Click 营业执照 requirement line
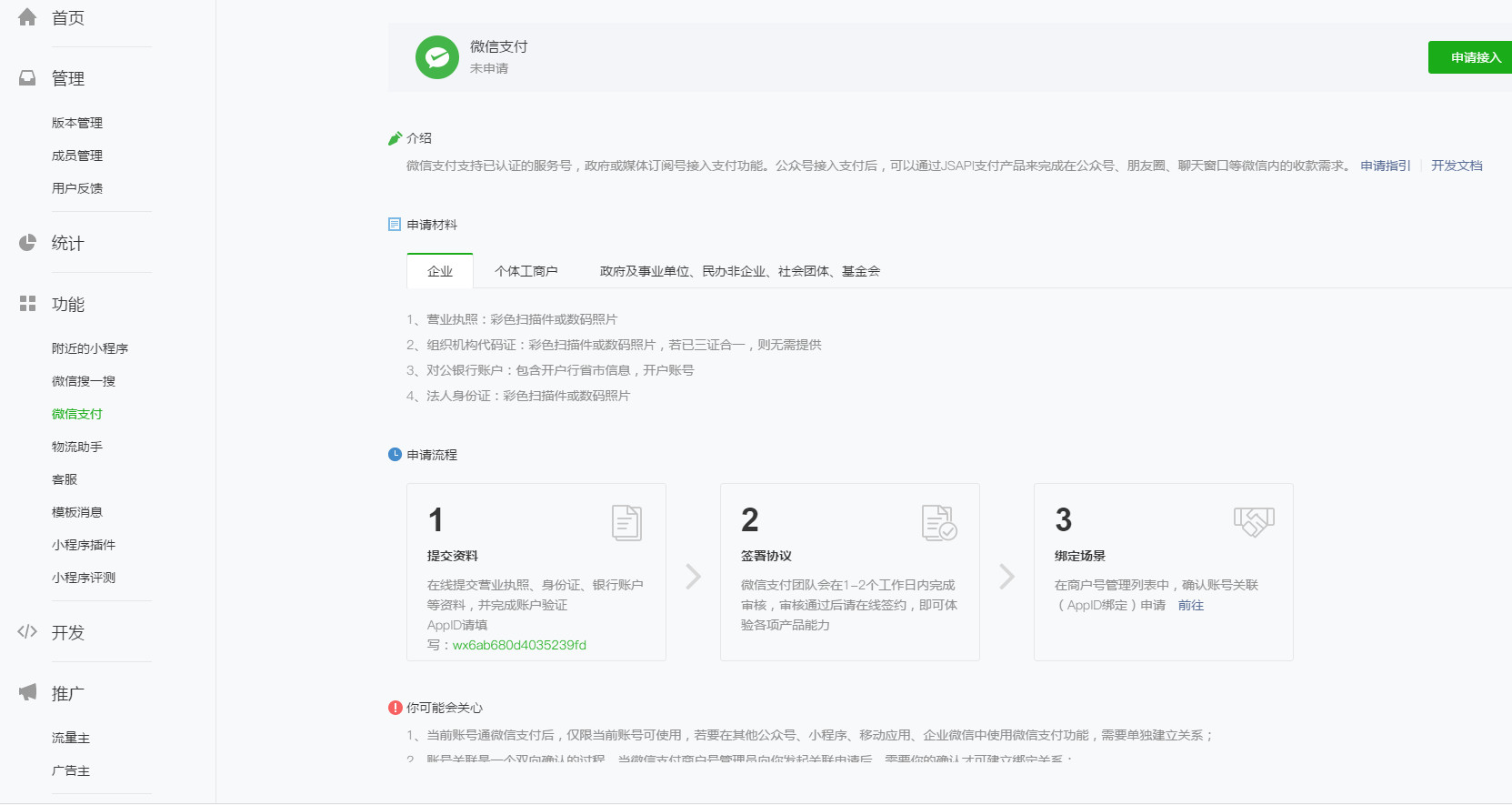The width and height of the screenshot is (1512, 805). point(512,319)
